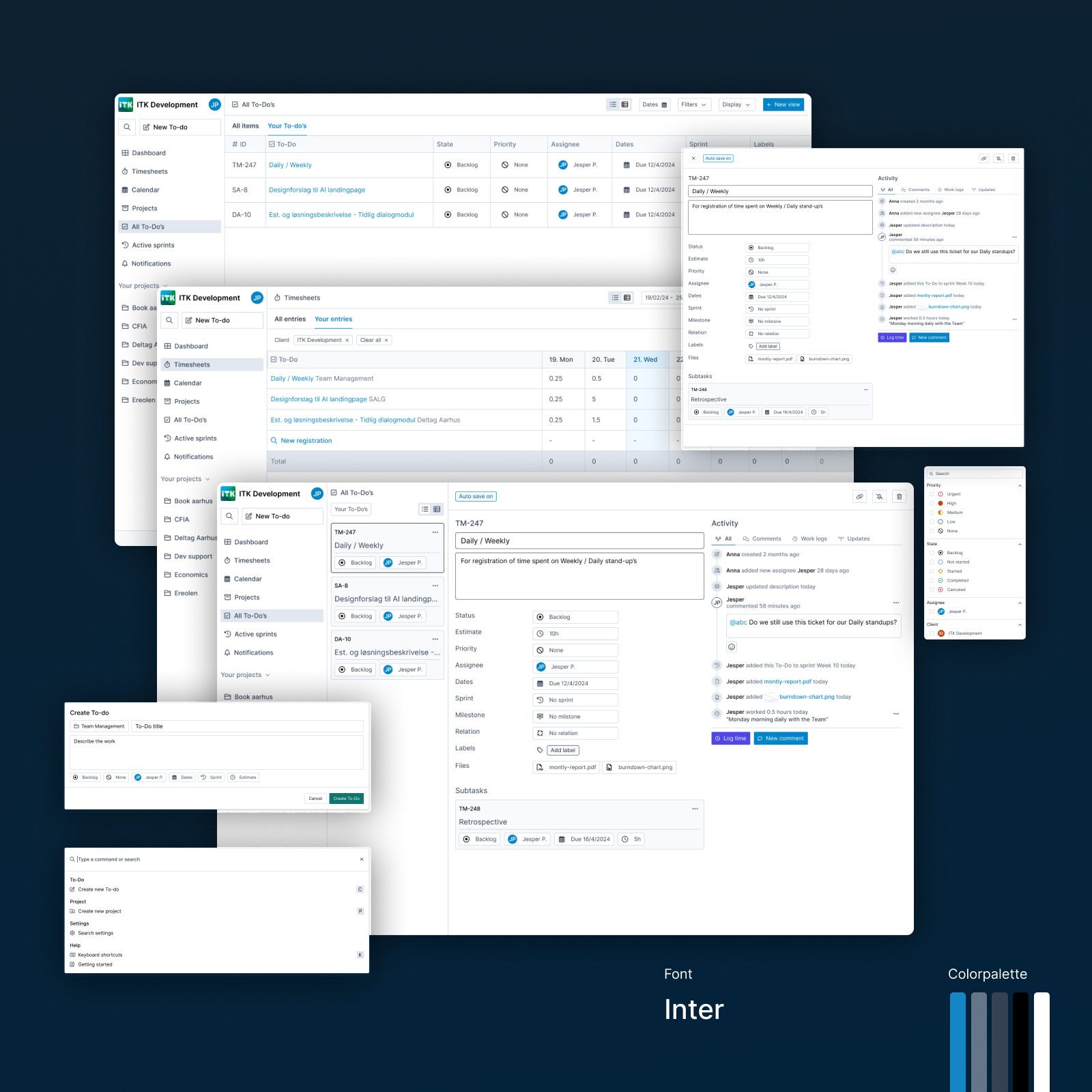The width and height of the screenshot is (1092, 1092).
Task: Click the mute notifications bell icon in large panel
Action: tap(880, 497)
